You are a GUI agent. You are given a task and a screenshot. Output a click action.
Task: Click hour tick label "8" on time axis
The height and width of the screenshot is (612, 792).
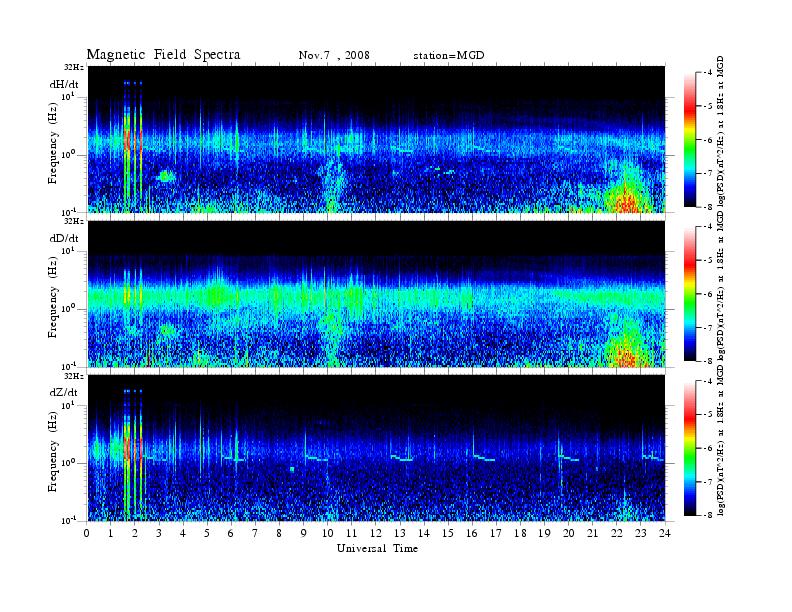click(x=279, y=533)
